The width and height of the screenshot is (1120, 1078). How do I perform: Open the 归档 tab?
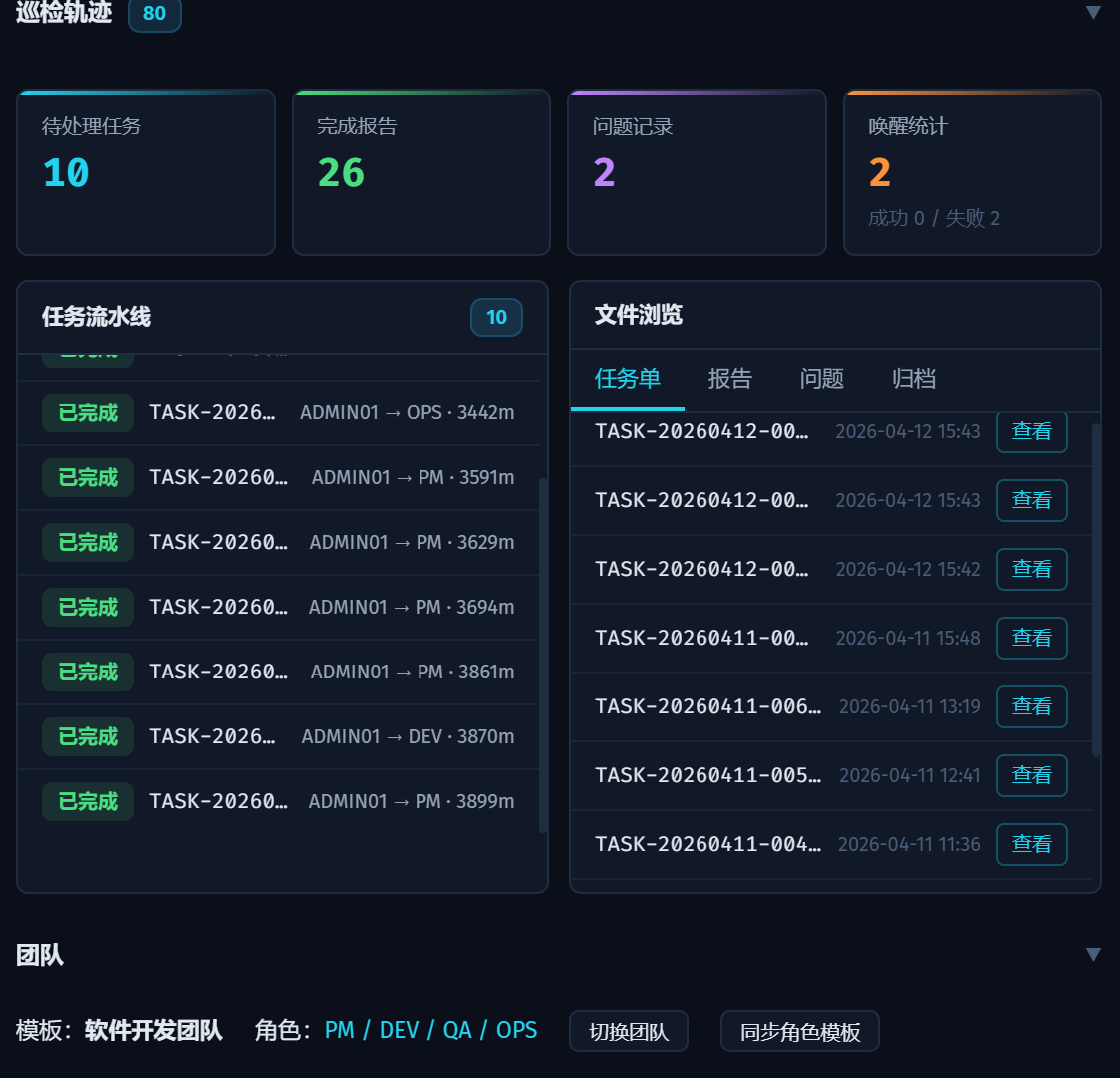click(912, 379)
